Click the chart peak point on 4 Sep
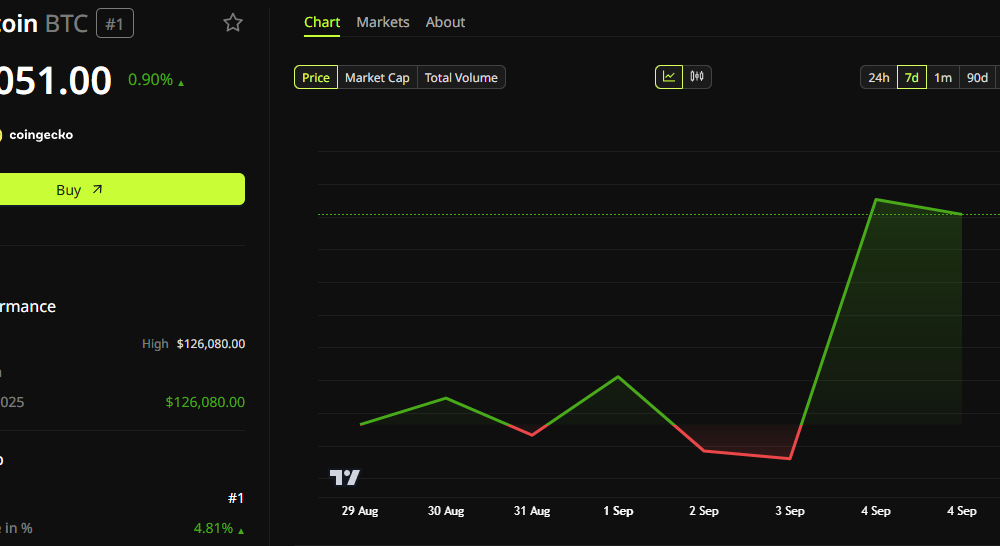This screenshot has width=1000, height=546. point(876,200)
